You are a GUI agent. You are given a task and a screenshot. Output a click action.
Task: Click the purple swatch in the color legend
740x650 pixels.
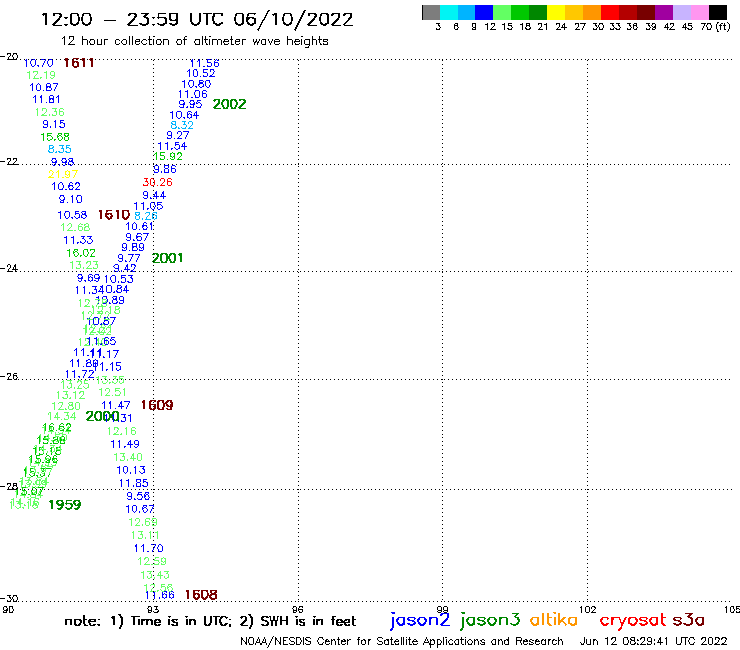coord(664,12)
